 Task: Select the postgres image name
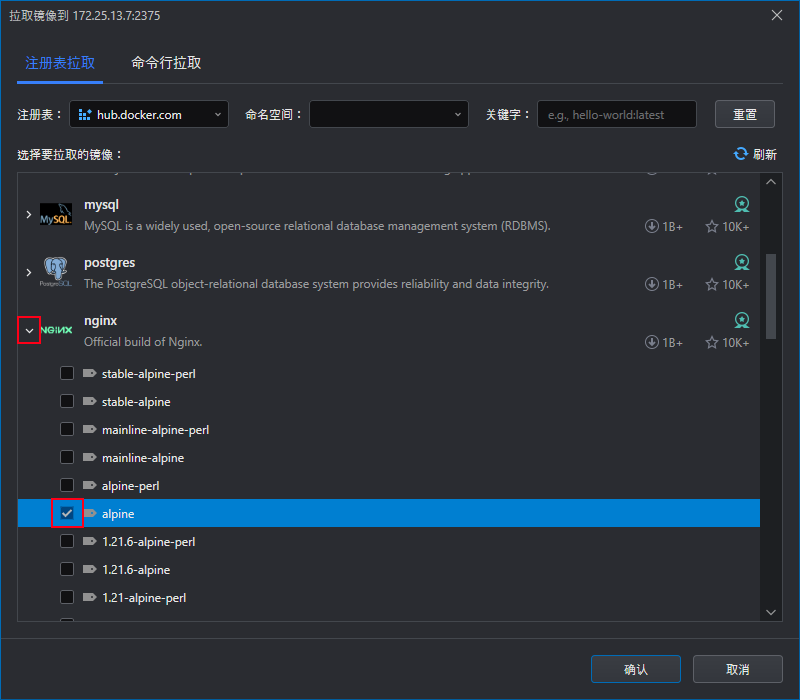pos(110,263)
